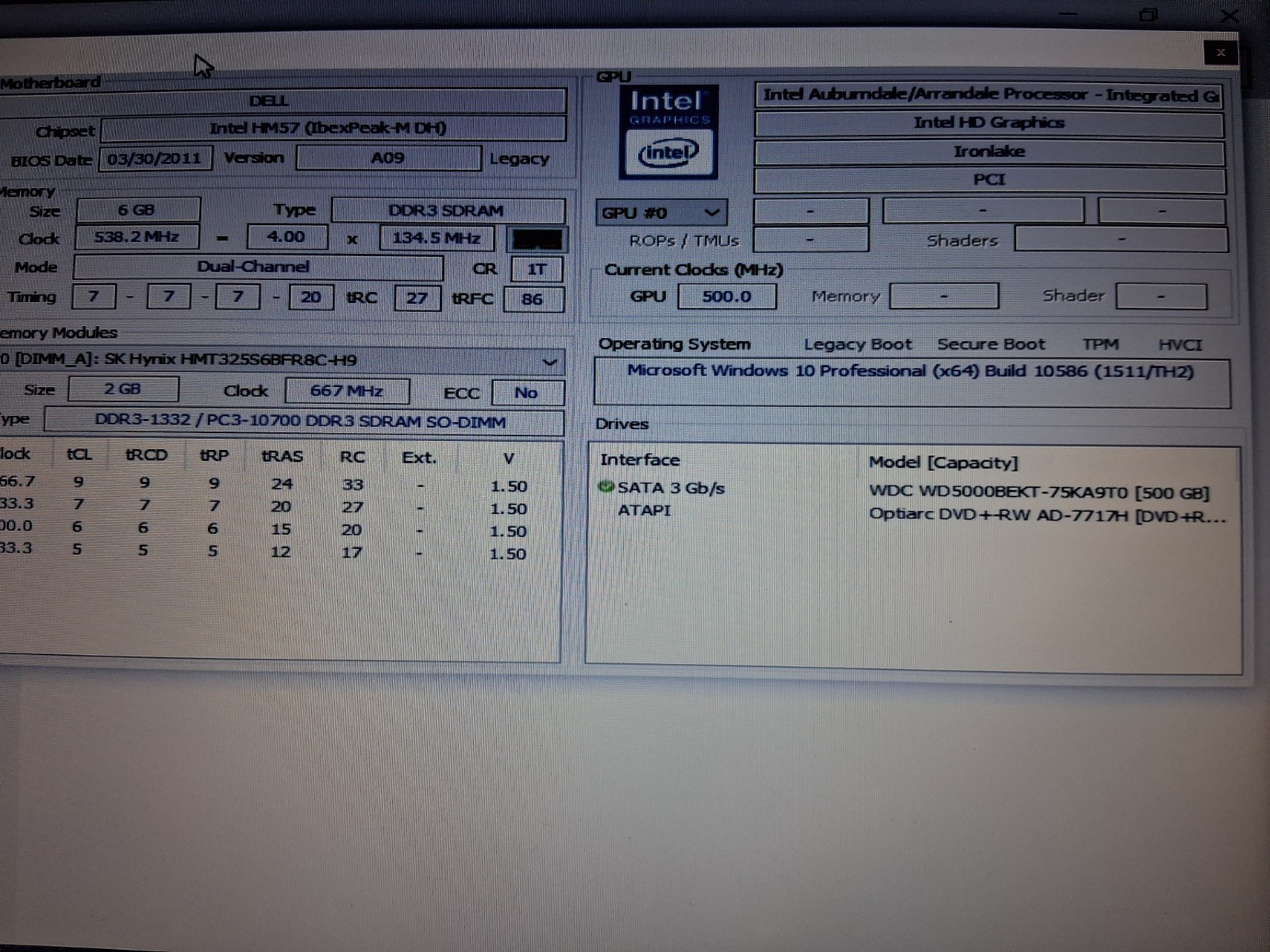The height and width of the screenshot is (952, 1270).
Task: Click the green SATA drive status icon
Action: pos(606,486)
